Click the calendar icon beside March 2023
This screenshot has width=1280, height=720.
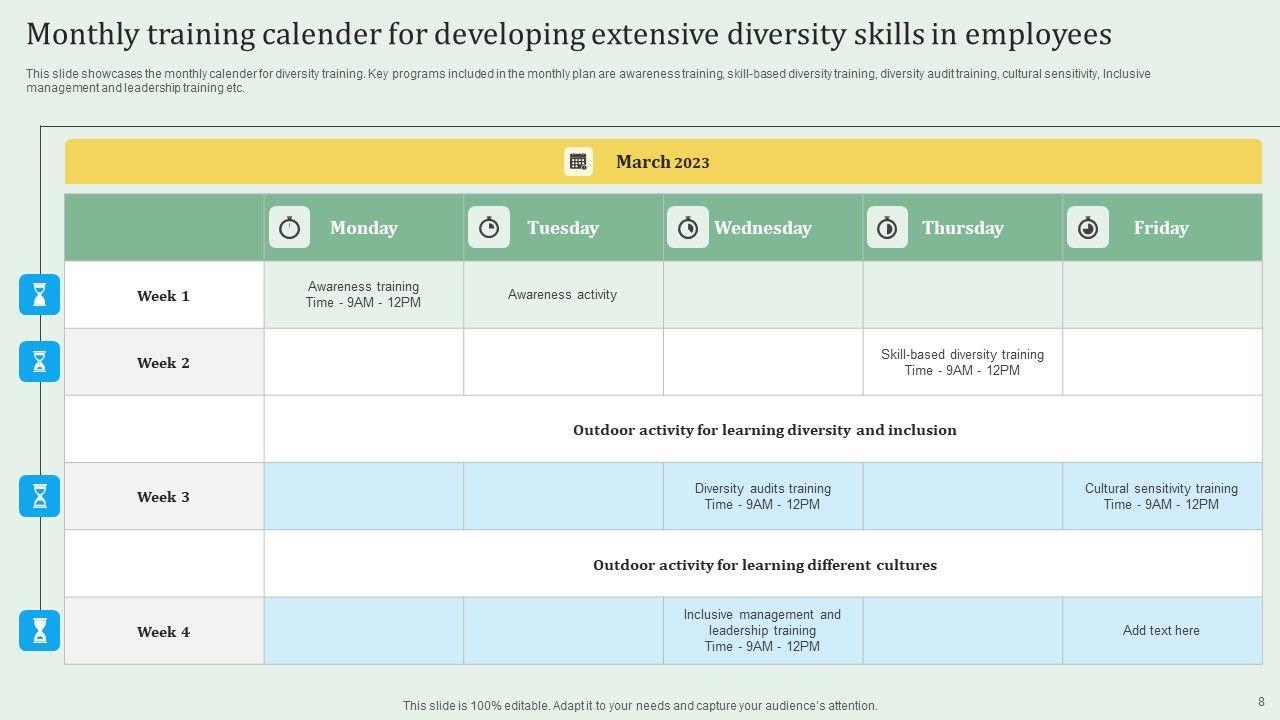click(x=578, y=162)
